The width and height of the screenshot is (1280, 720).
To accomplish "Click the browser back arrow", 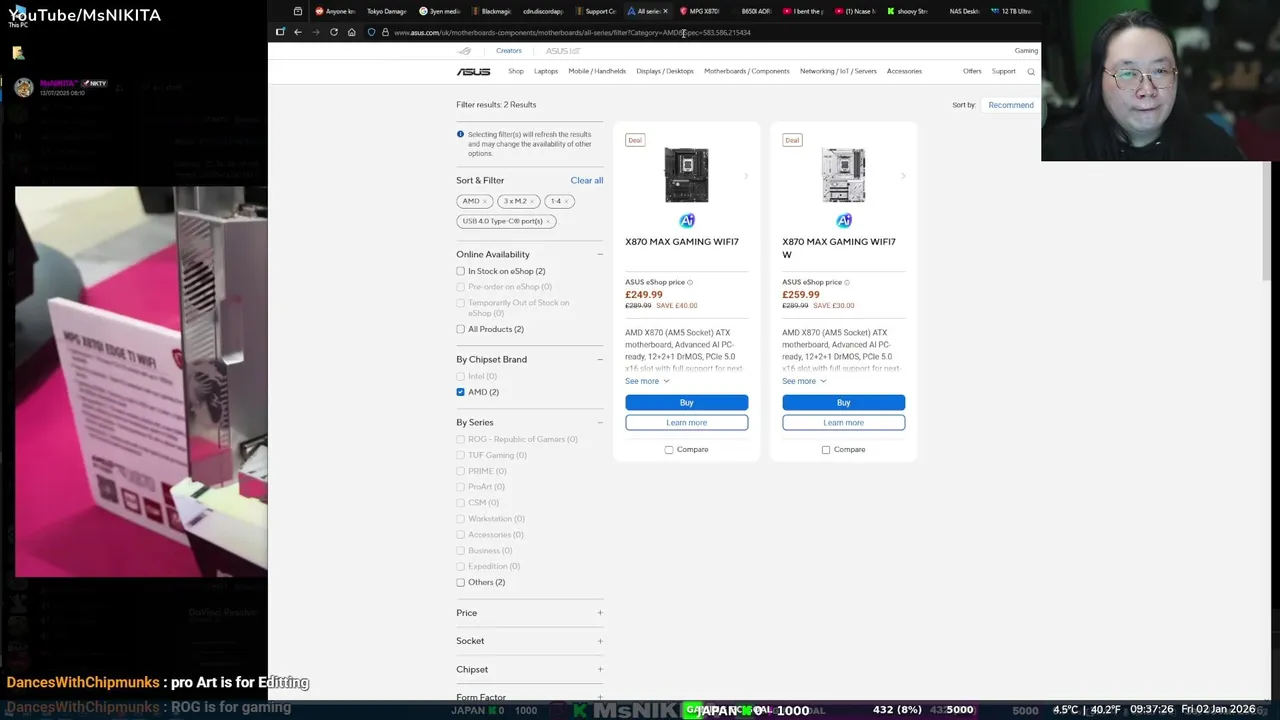I will click(x=297, y=32).
